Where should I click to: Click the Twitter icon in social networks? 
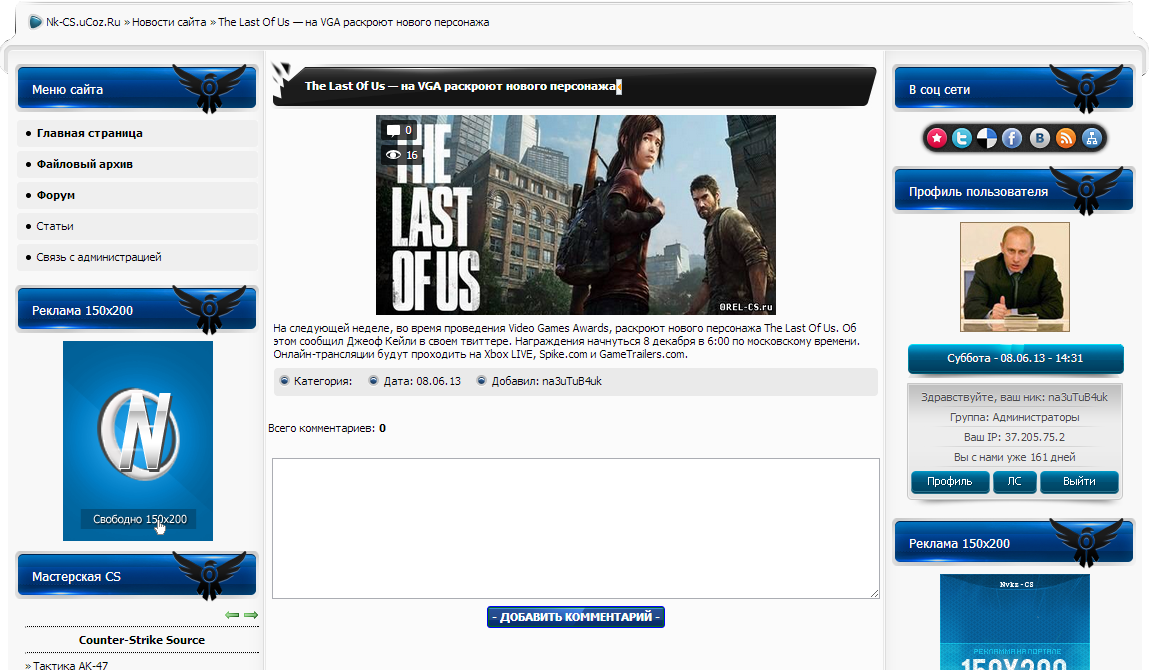click(962, 139)
